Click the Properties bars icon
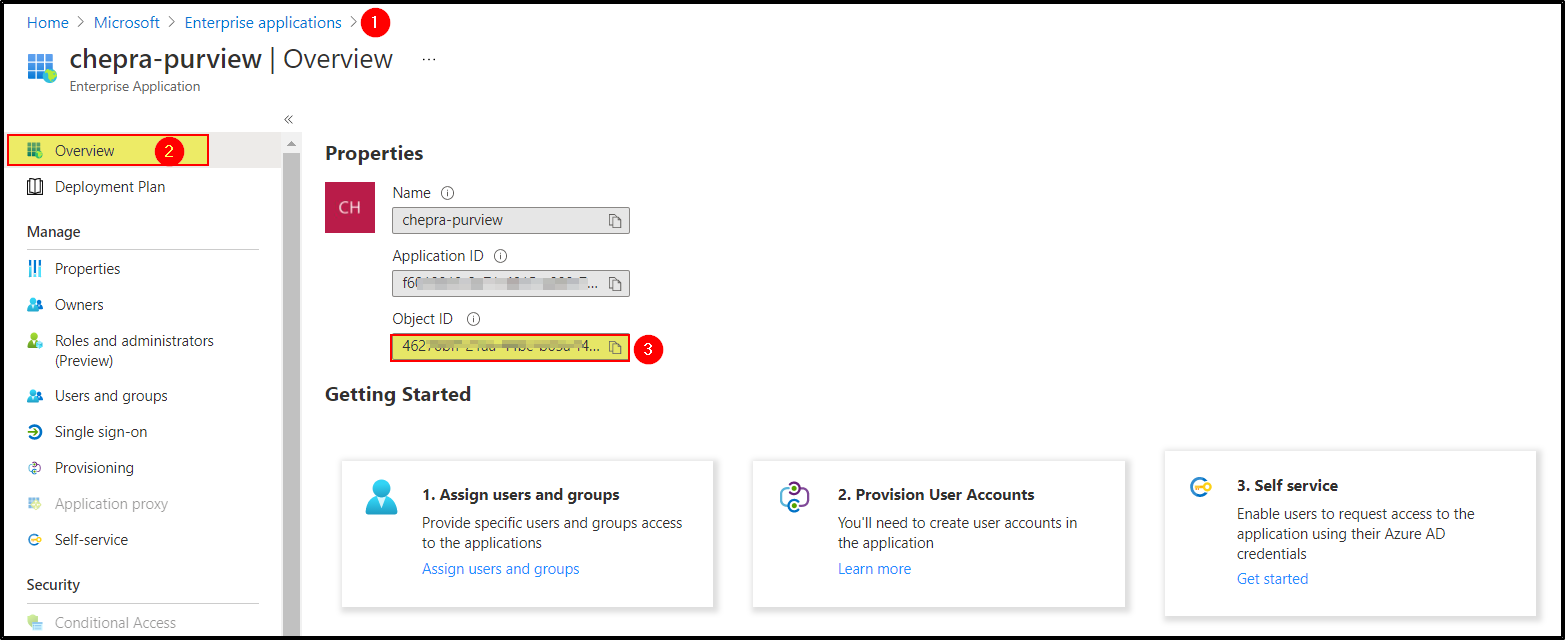 [x=35, y=269]
